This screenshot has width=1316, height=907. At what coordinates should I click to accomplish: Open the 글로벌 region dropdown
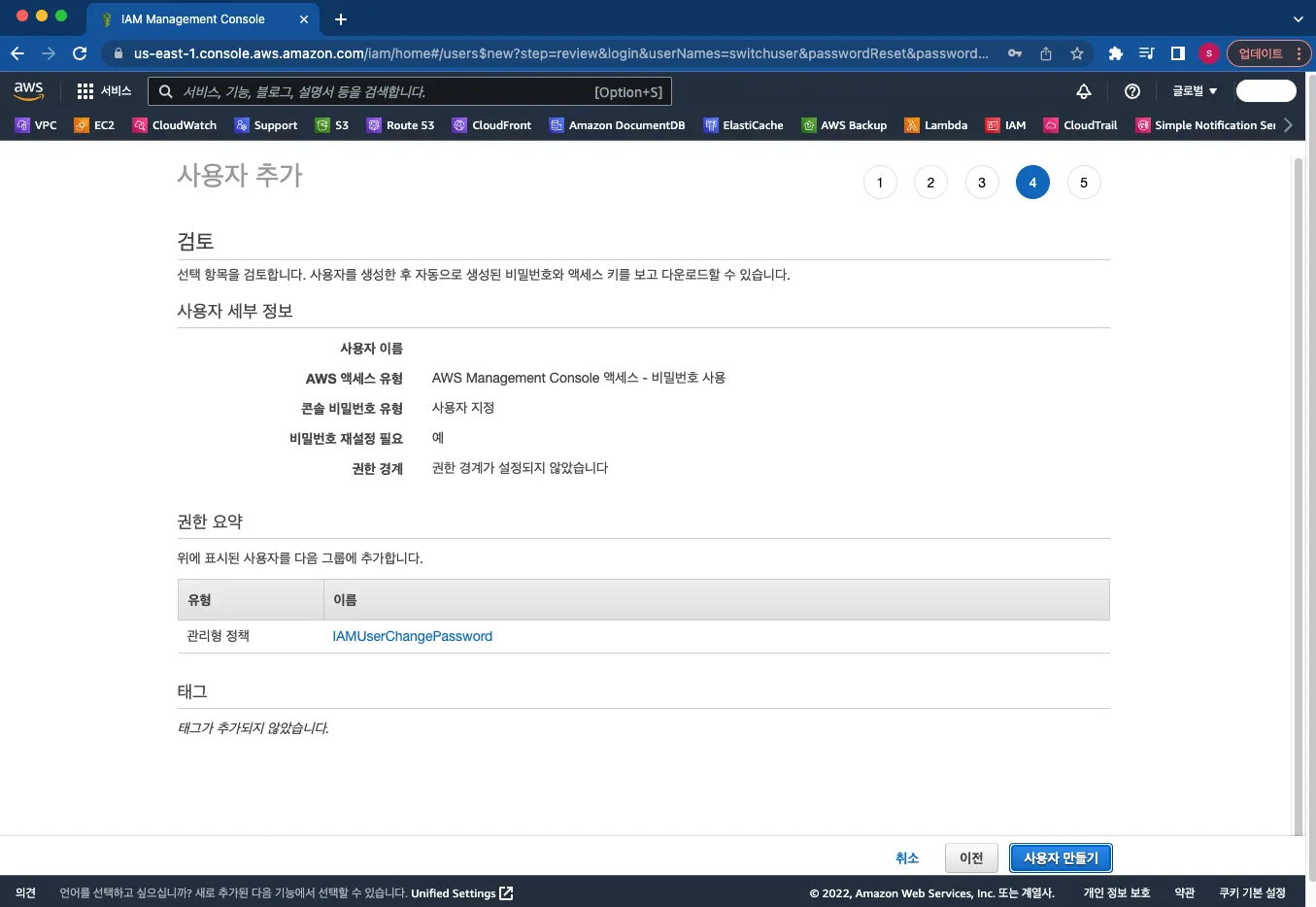point(1195,91)
